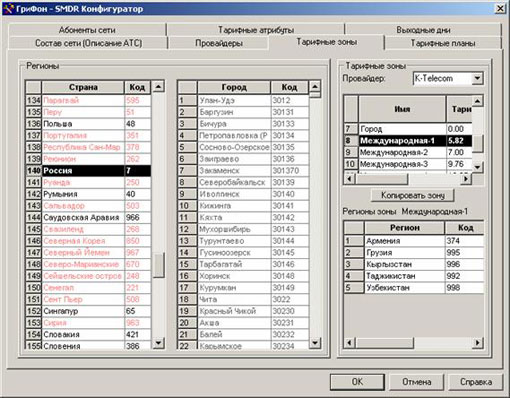Viewport: 510px width, 398px height.
Task: Close the SMDR Конфигуратор window
Action: pyautogui.click(x=500, y=8)
